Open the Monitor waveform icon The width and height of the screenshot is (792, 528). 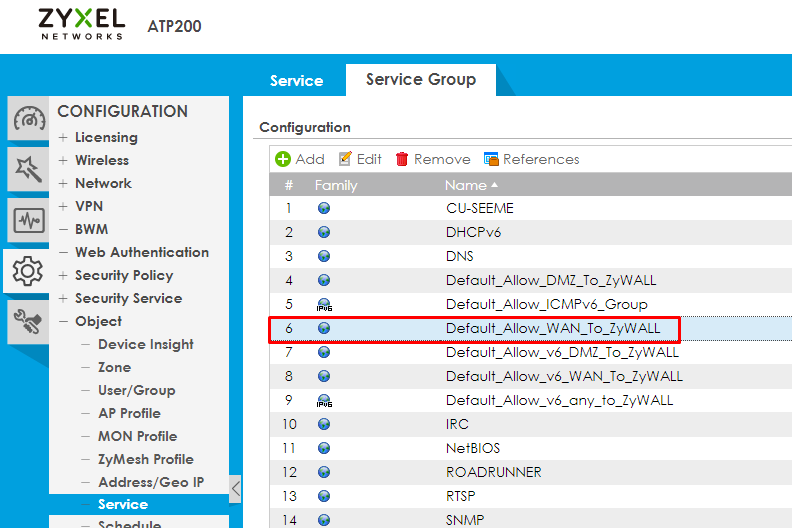click(29, 220)
